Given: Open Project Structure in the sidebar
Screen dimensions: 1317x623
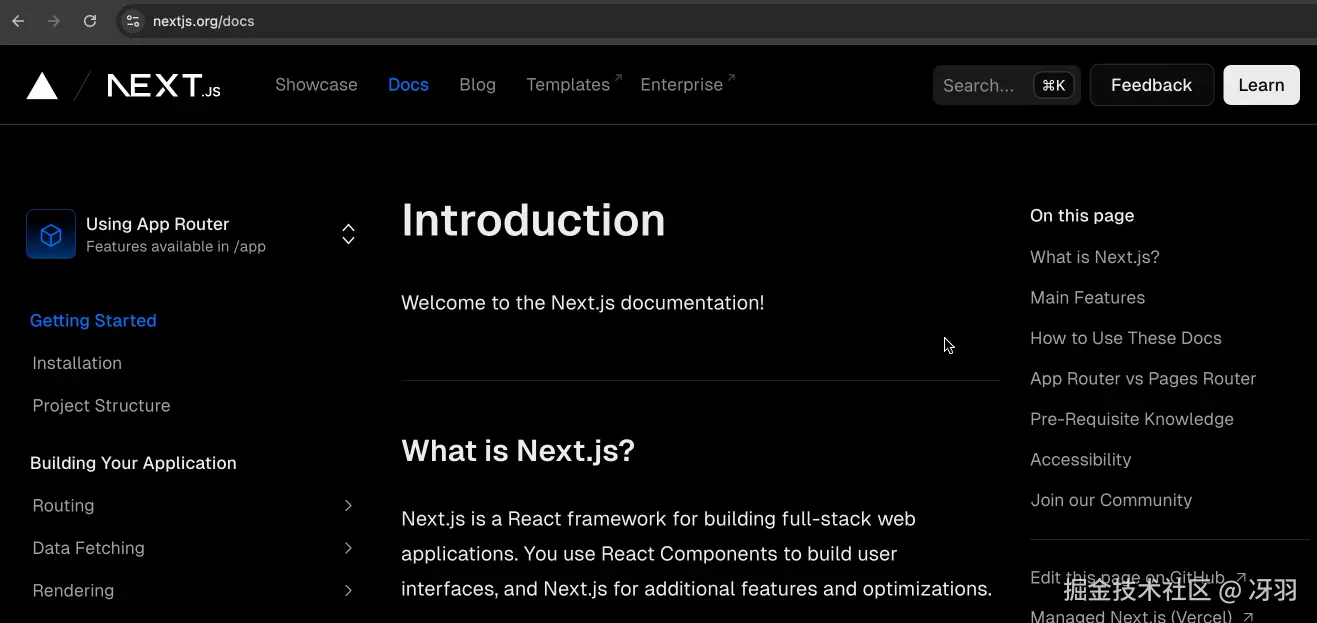Looking at the screenshot, I should (x=101, y=406).
